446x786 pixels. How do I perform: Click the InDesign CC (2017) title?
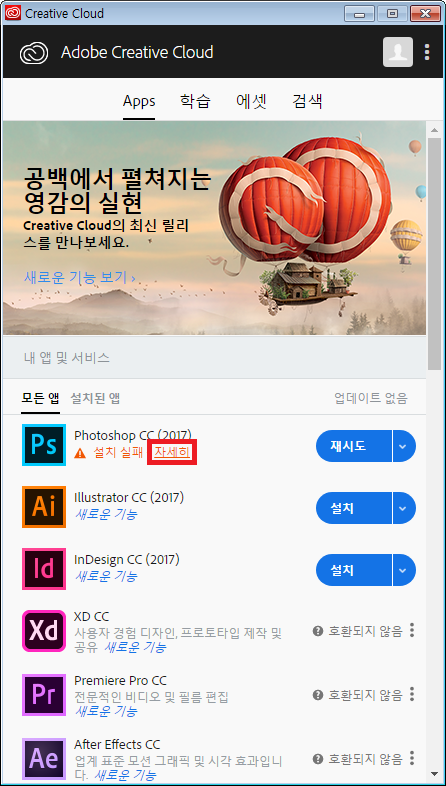(127, 559)
